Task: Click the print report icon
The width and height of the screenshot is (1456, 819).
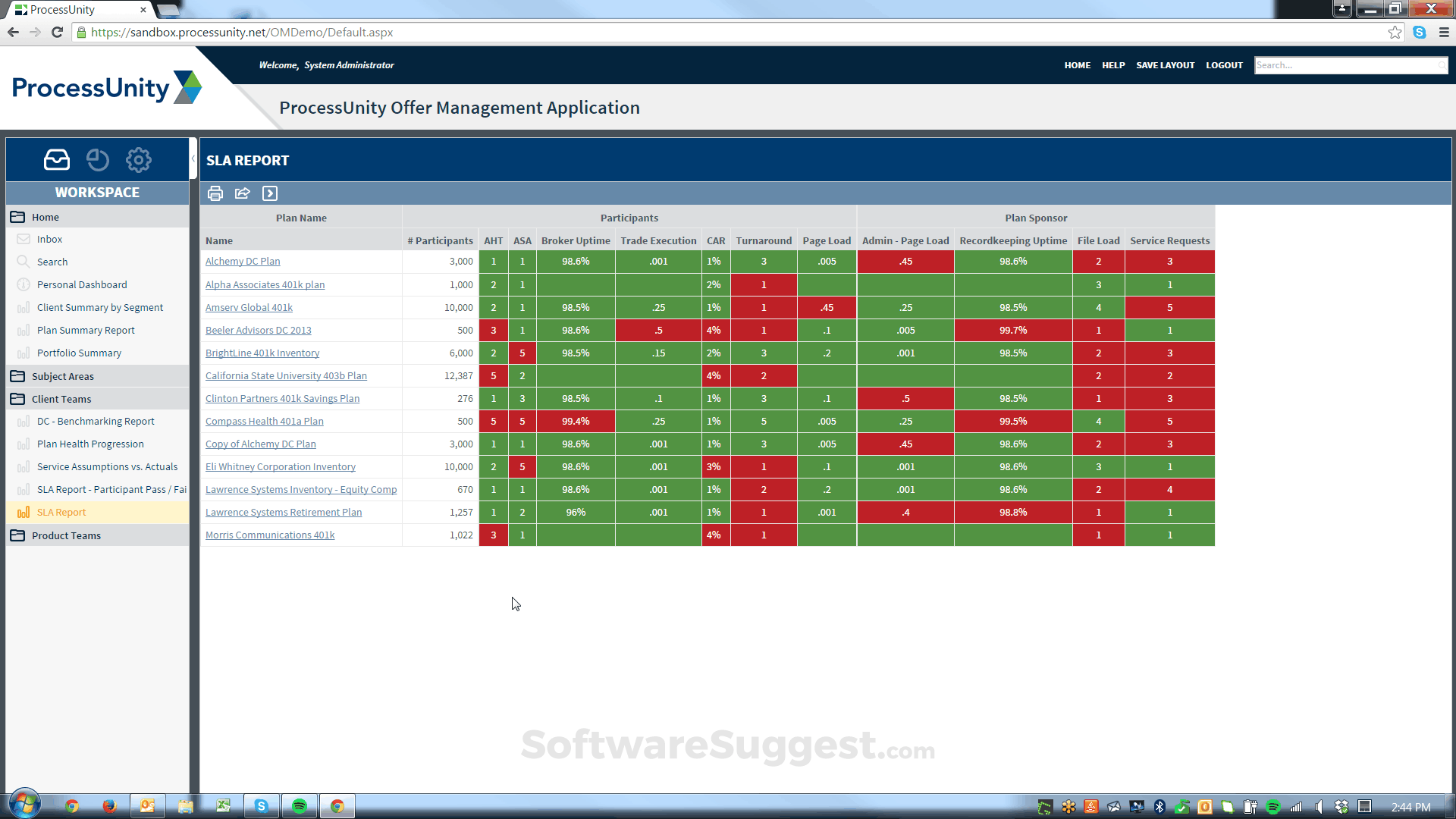Action: (215, 193)
